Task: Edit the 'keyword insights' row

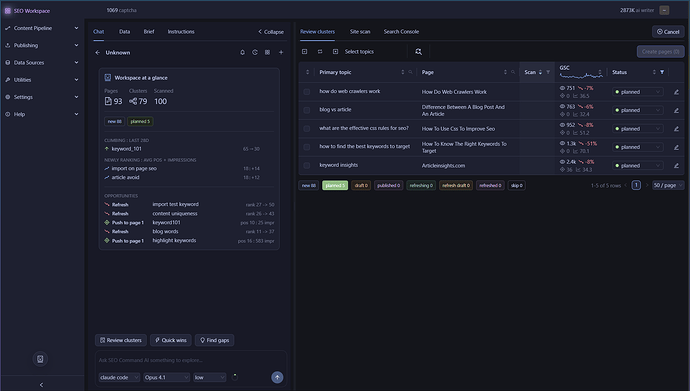Action: coord(676,166)
